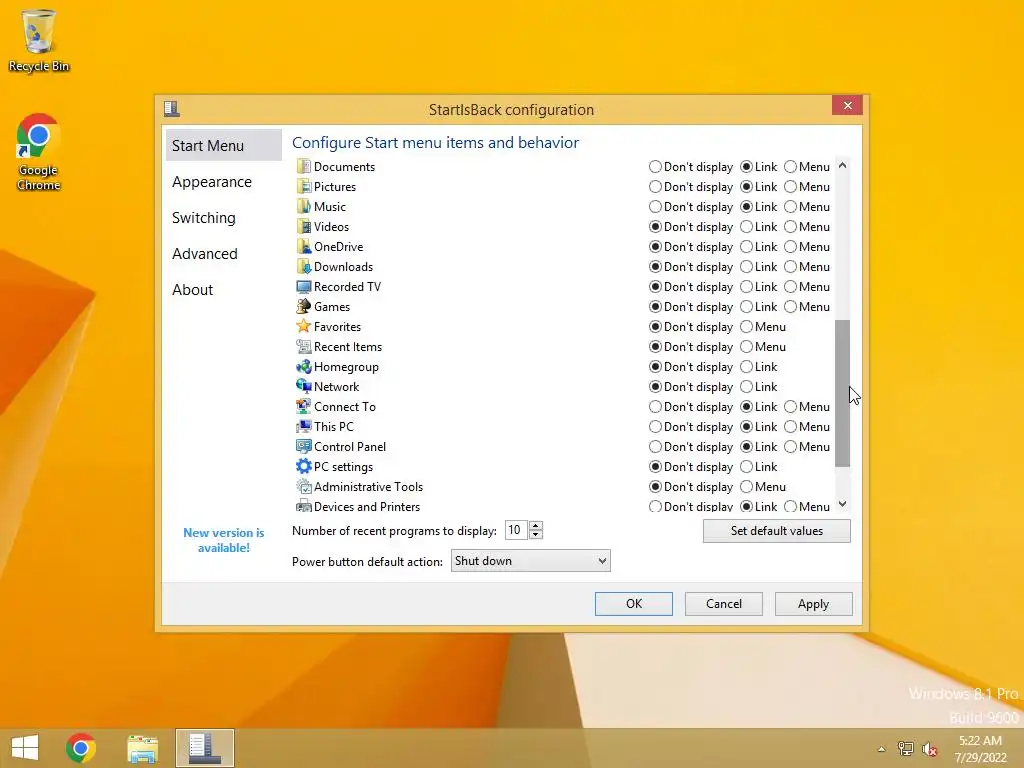Set Pictures to Menu
Viewport: 1024px width, 768px height.
790,187
